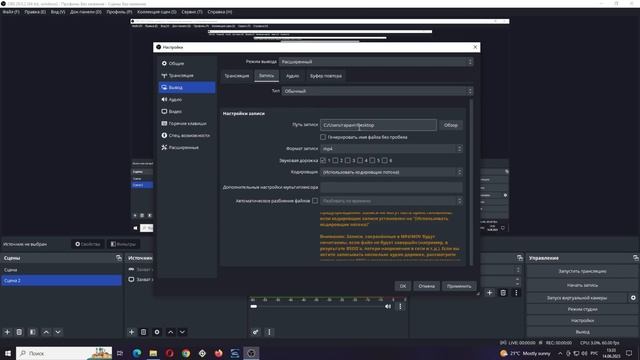Open the mixer toolbar three-dot menu
This screenshot has height=360, width=640.
269,332
